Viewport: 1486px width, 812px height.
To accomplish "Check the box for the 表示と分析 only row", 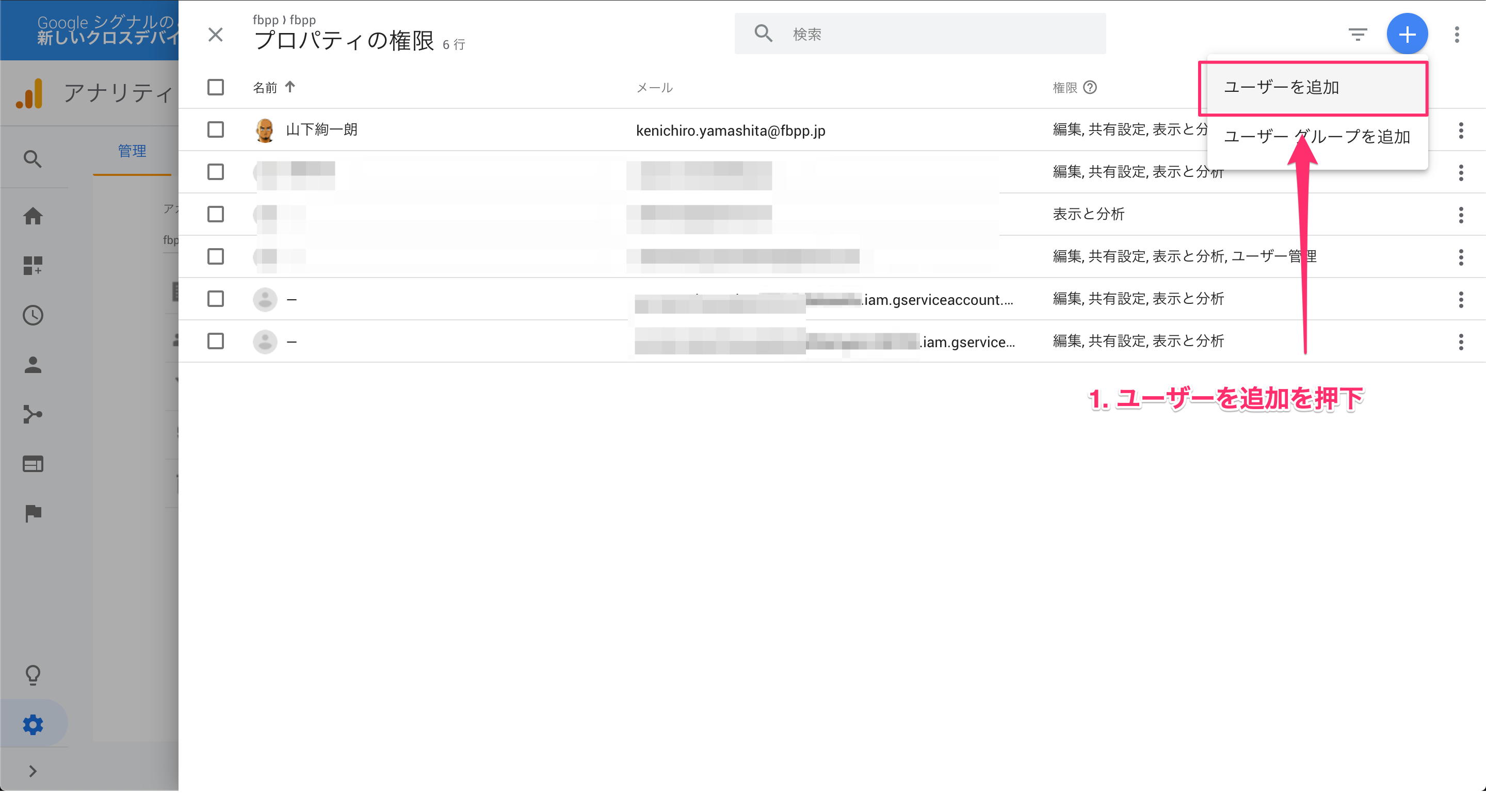I will pyautogui.click(x=215, y=214).
